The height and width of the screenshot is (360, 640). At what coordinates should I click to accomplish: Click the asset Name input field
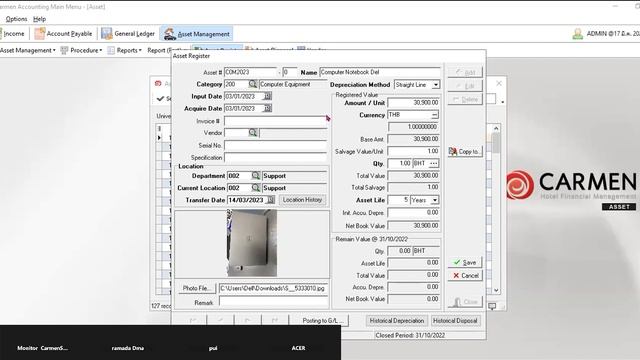[380, 72]
